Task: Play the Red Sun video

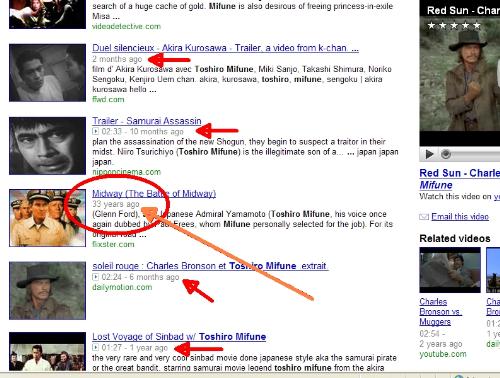Action: [430, 154]
